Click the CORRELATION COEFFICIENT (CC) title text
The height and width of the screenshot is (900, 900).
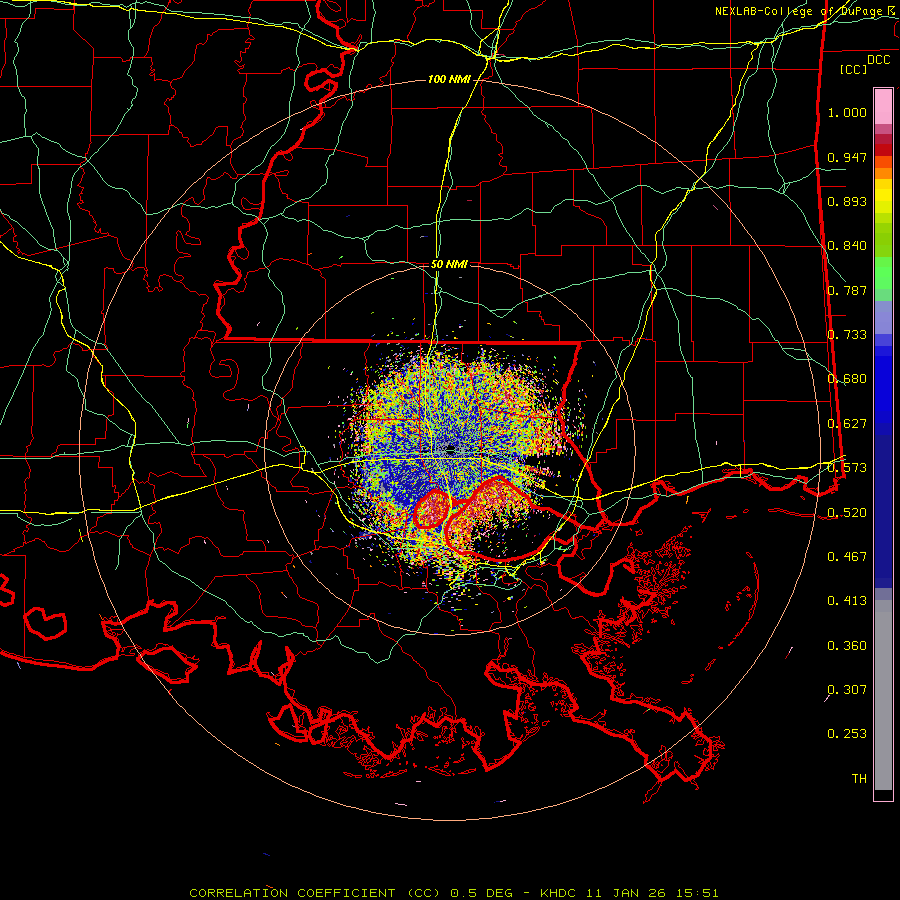click(315, 893)
